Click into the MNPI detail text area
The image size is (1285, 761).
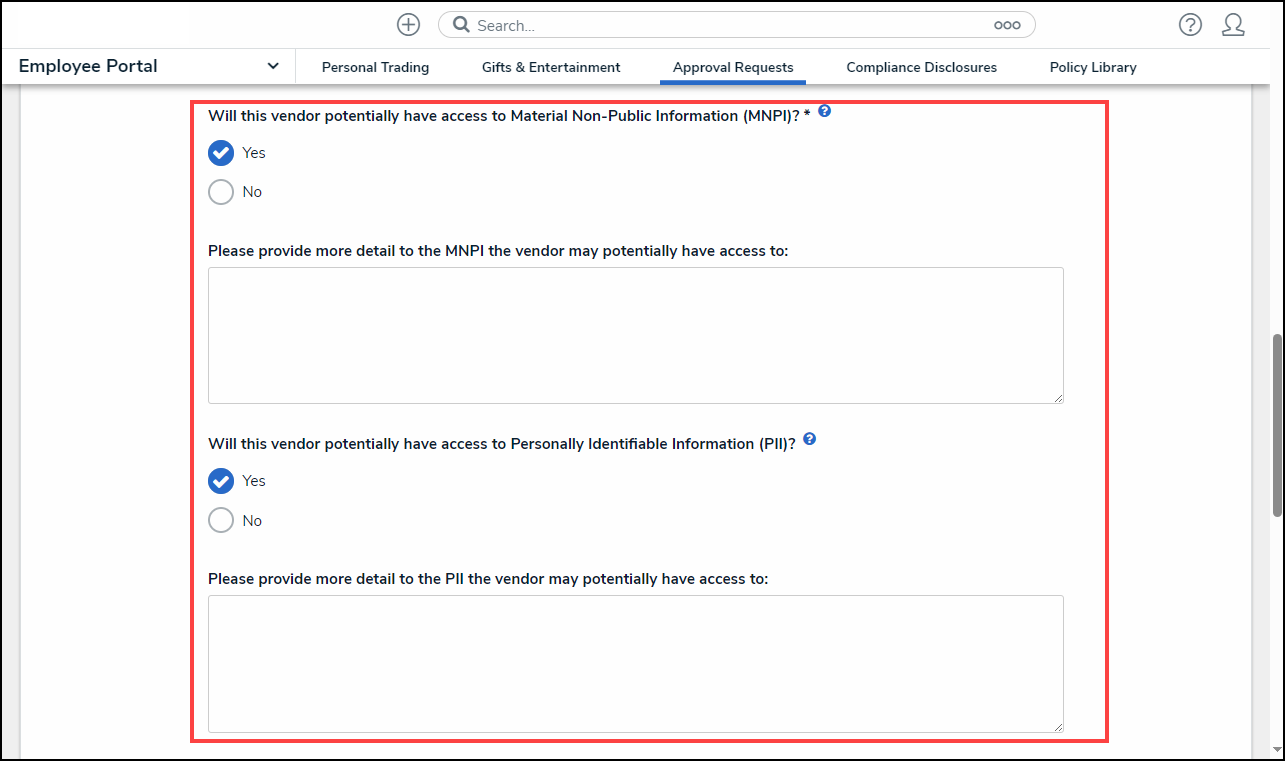(x=635, y=335)
